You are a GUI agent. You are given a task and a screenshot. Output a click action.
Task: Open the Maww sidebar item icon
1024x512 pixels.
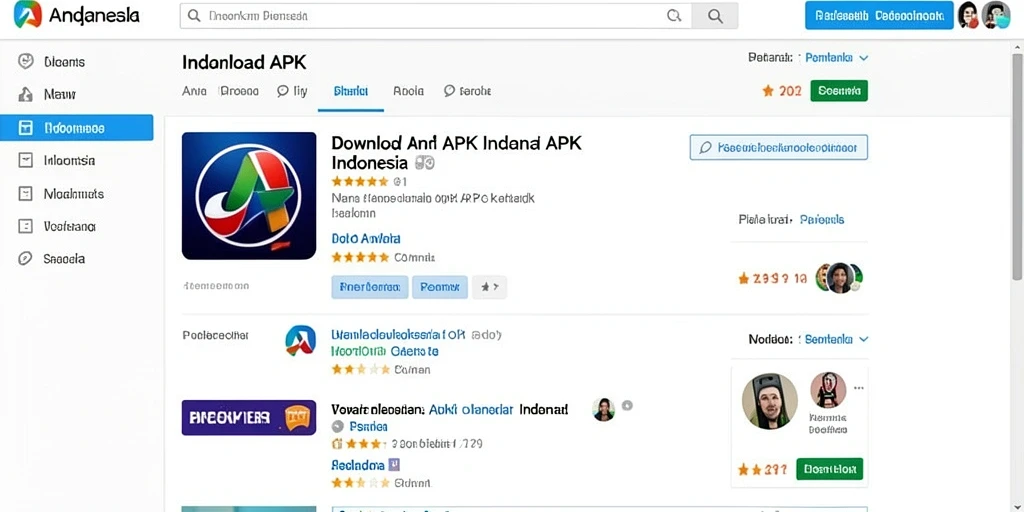pos(25,95)
